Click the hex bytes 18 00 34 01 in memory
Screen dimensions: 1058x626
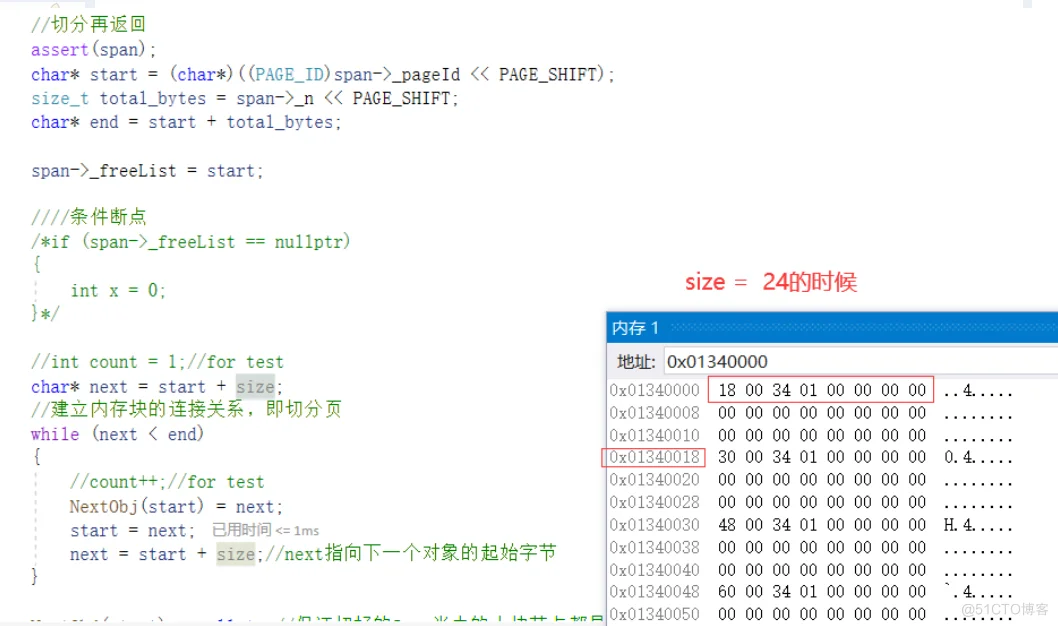click(767, 391)
